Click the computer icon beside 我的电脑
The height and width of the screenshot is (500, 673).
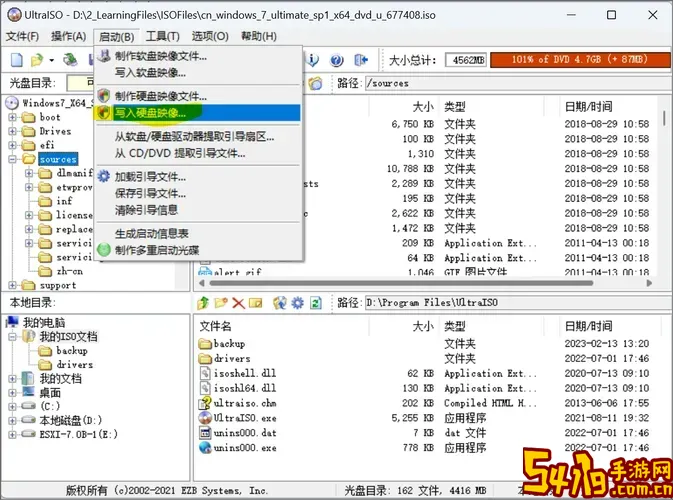click(12, 322)
